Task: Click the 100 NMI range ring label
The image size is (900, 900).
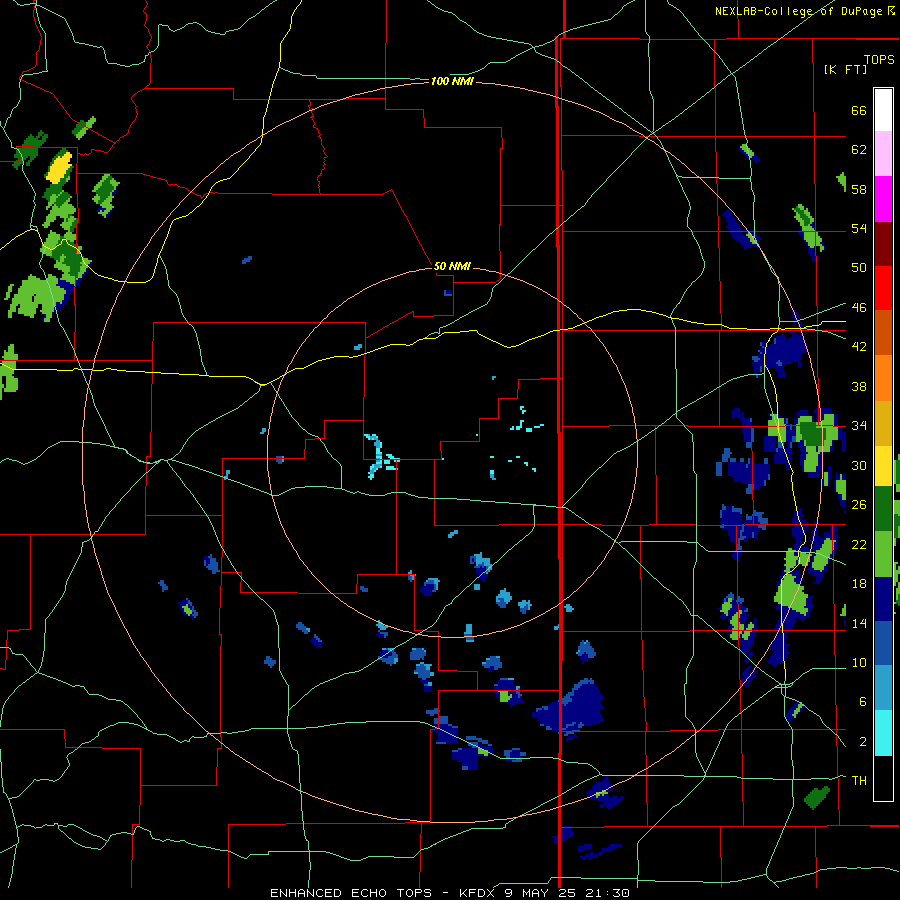Action: pos(452,82)
